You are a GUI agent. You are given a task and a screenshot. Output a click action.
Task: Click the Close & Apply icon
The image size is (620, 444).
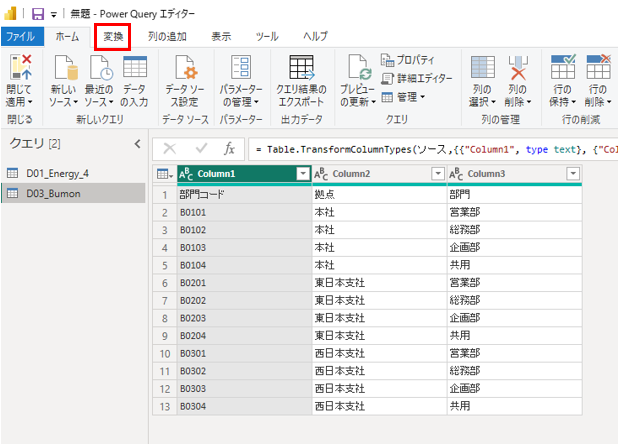pos(21,67)
